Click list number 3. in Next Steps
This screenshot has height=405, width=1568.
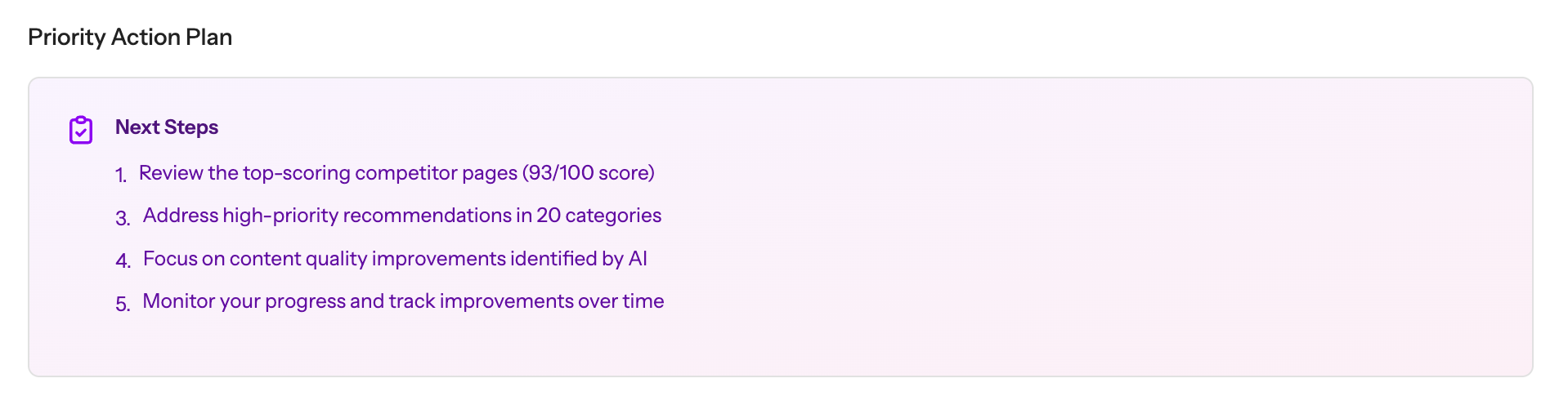point(123,218)
